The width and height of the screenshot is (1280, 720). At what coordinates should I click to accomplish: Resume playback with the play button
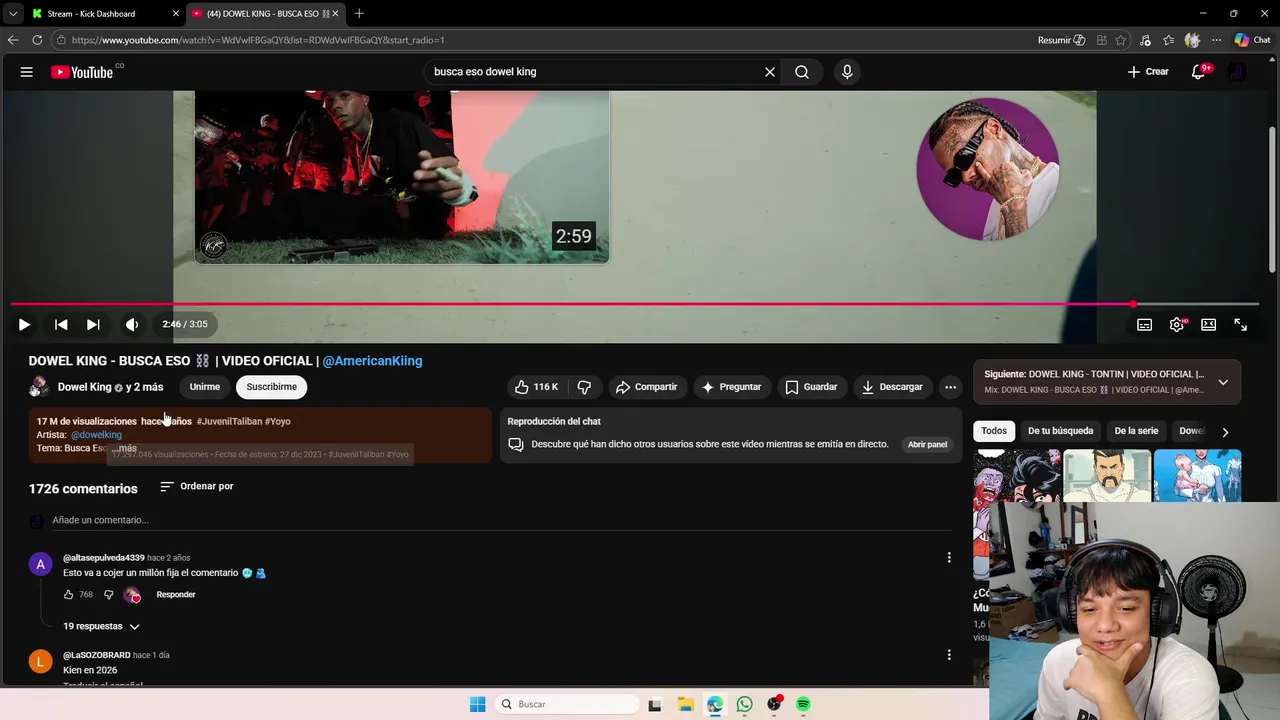tap(24, 324)
